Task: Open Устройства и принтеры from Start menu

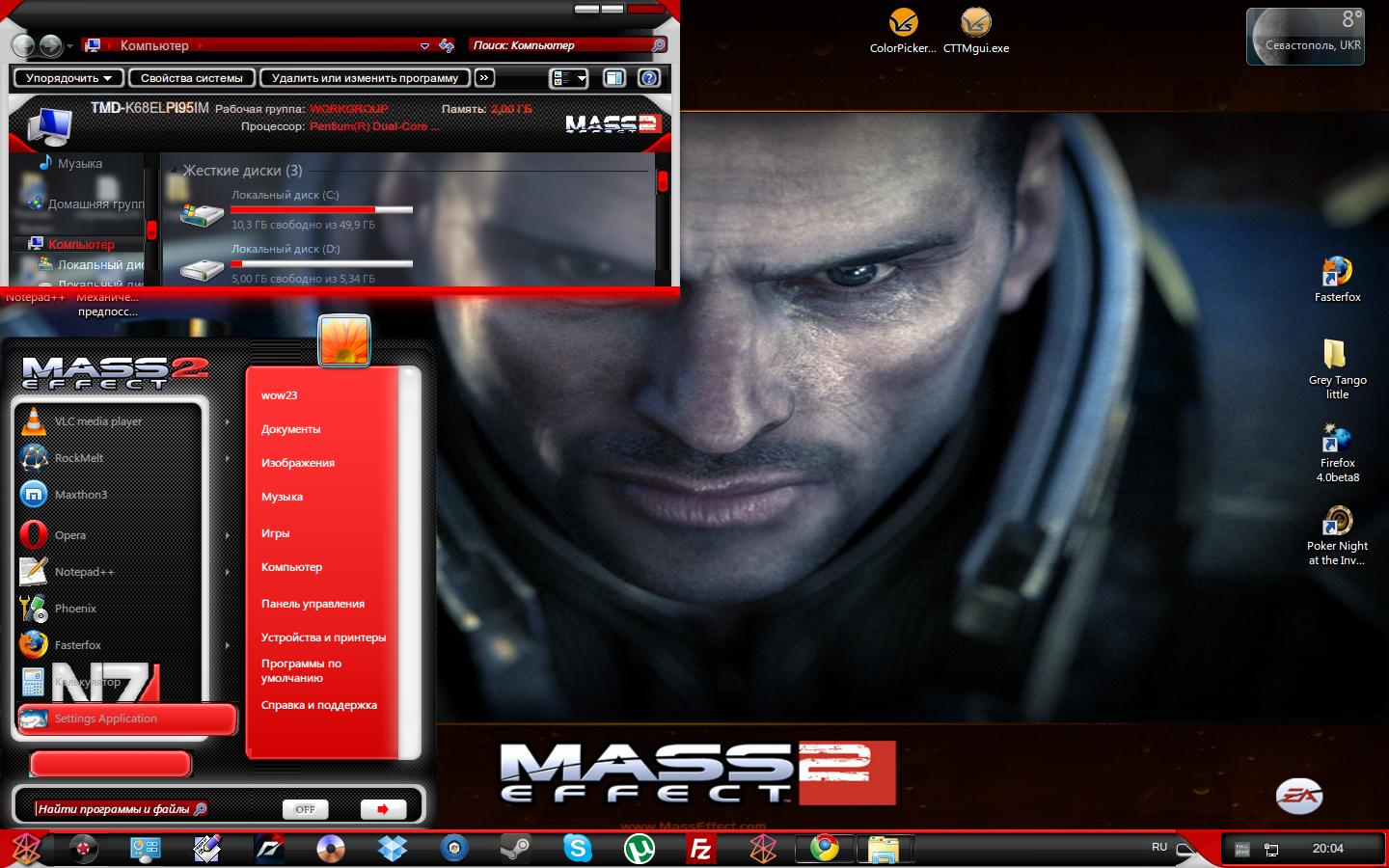Action: pyautogui.click(x=323, y=637)
